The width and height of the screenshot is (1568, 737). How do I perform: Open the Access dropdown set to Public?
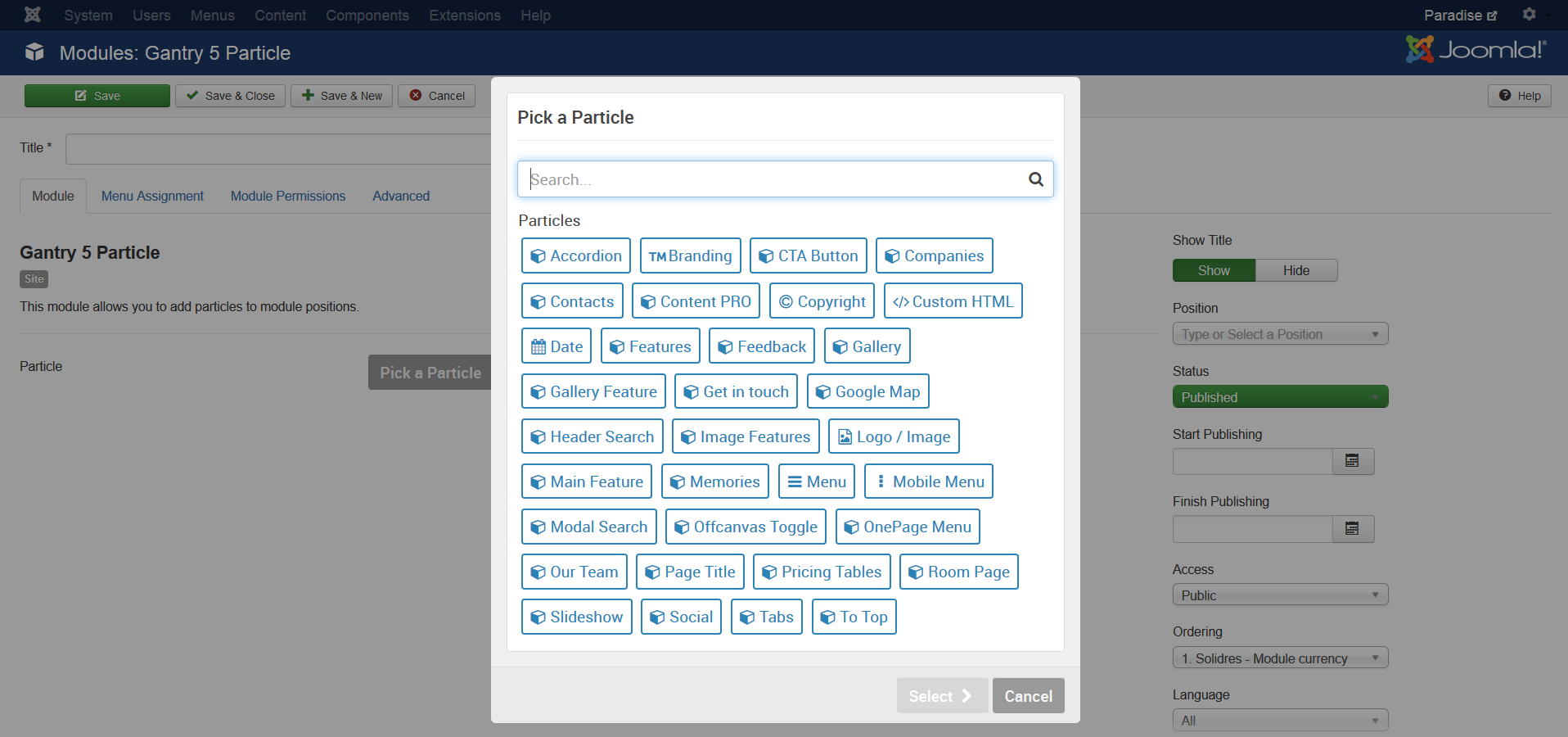tap(1280, 595)
